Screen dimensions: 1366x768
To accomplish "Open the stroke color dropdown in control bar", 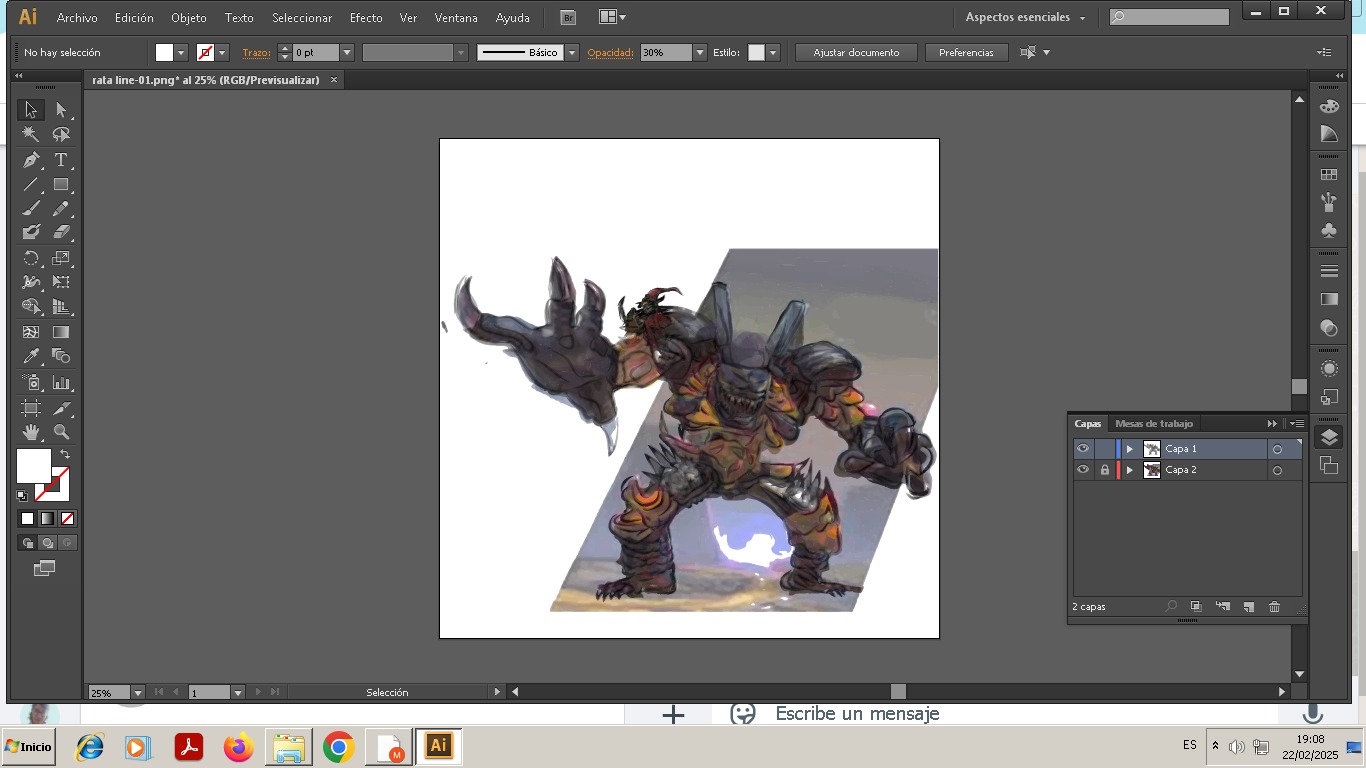I will point(222,53).
